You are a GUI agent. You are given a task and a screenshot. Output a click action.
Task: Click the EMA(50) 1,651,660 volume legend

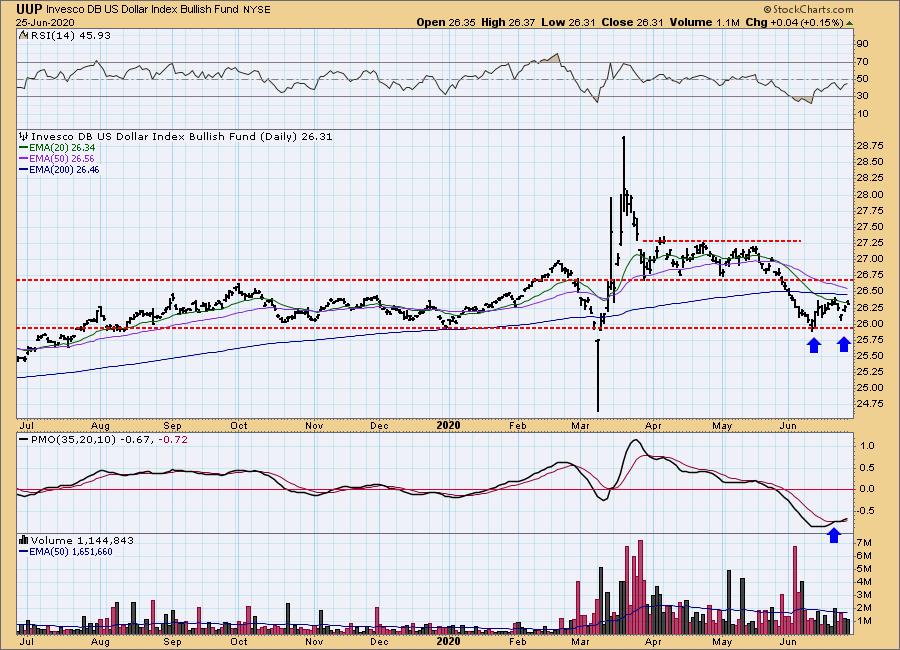[x=66, y=551]
